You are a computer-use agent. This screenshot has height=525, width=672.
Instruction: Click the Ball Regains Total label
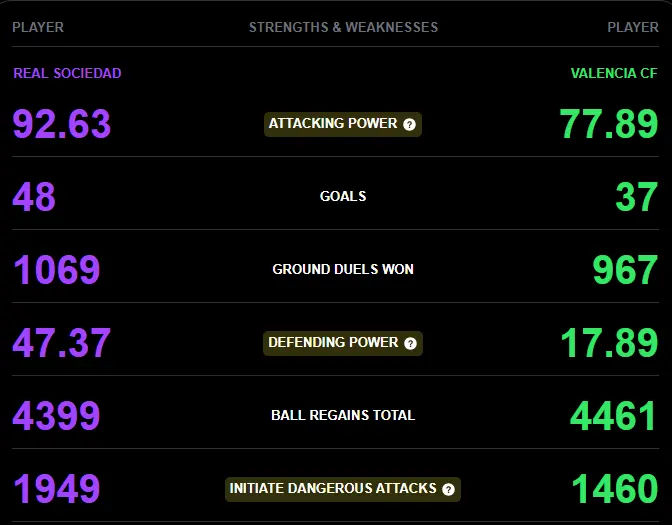point(343,415)
